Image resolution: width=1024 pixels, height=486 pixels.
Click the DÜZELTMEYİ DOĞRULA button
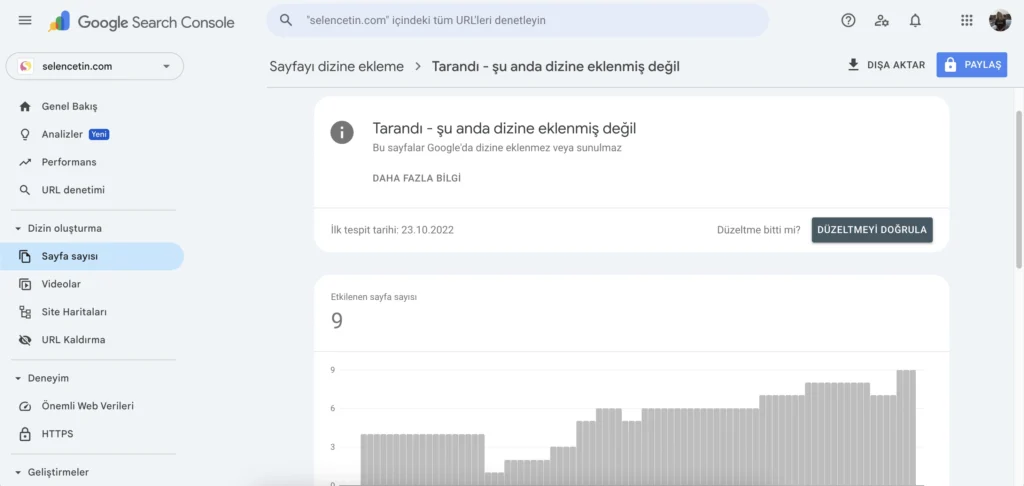872,230
